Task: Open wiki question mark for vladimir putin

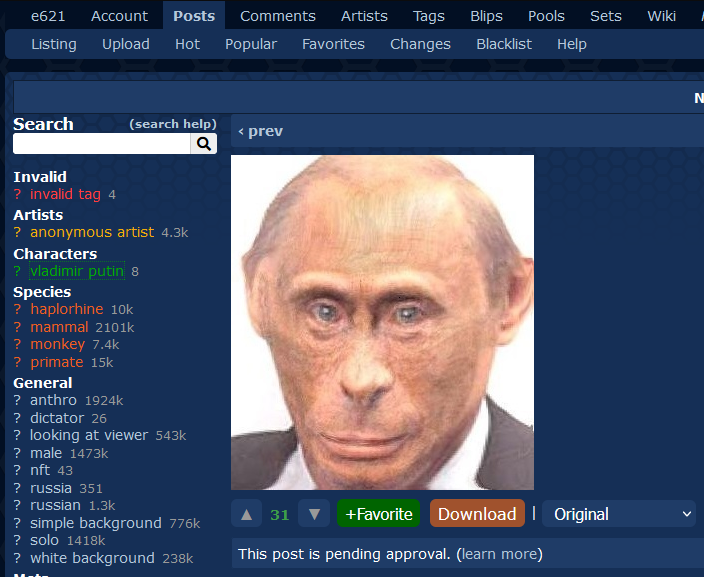Action: point(17,271)
